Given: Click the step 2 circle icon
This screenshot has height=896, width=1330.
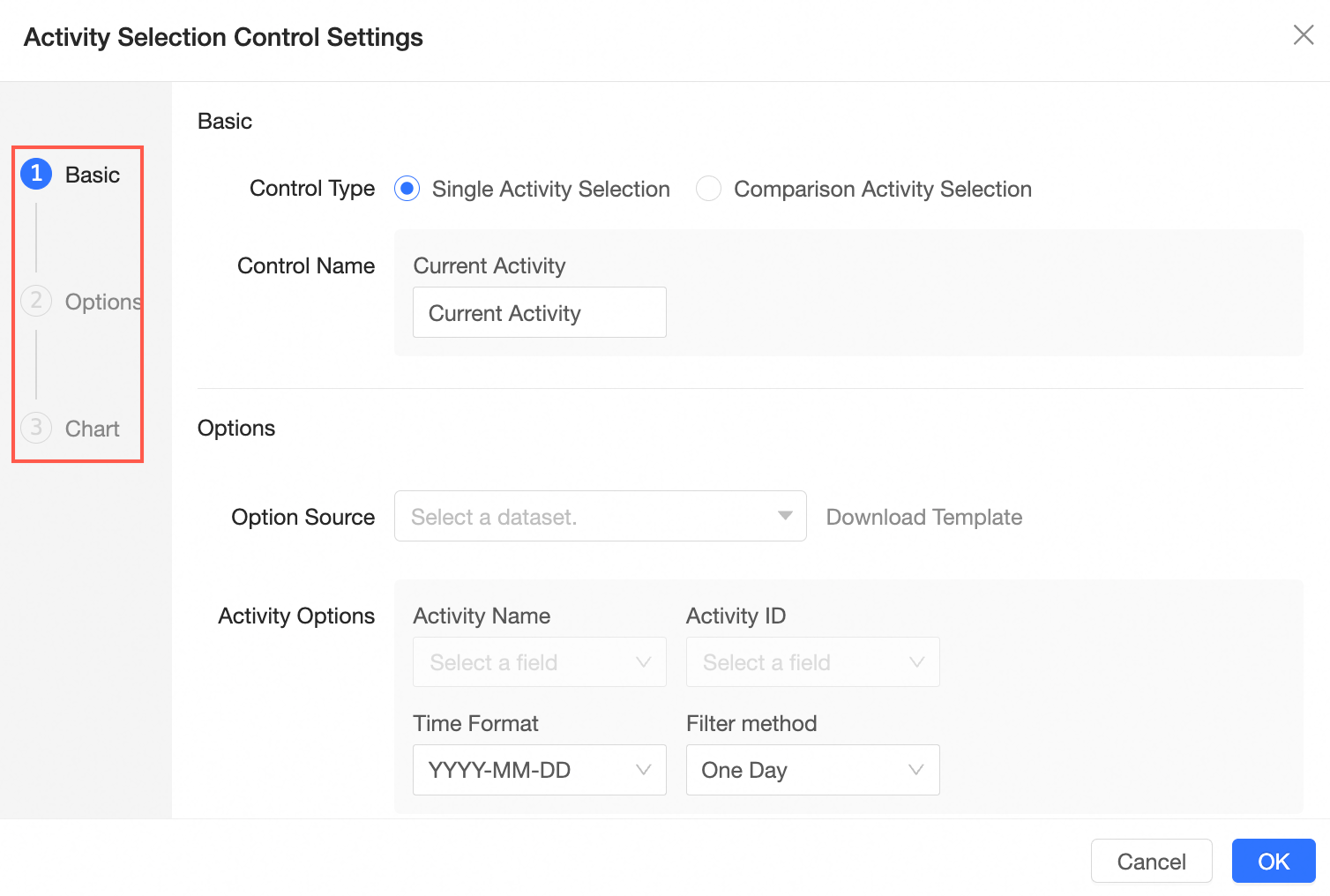Looking at the screenshot, I should click(36, 301).
